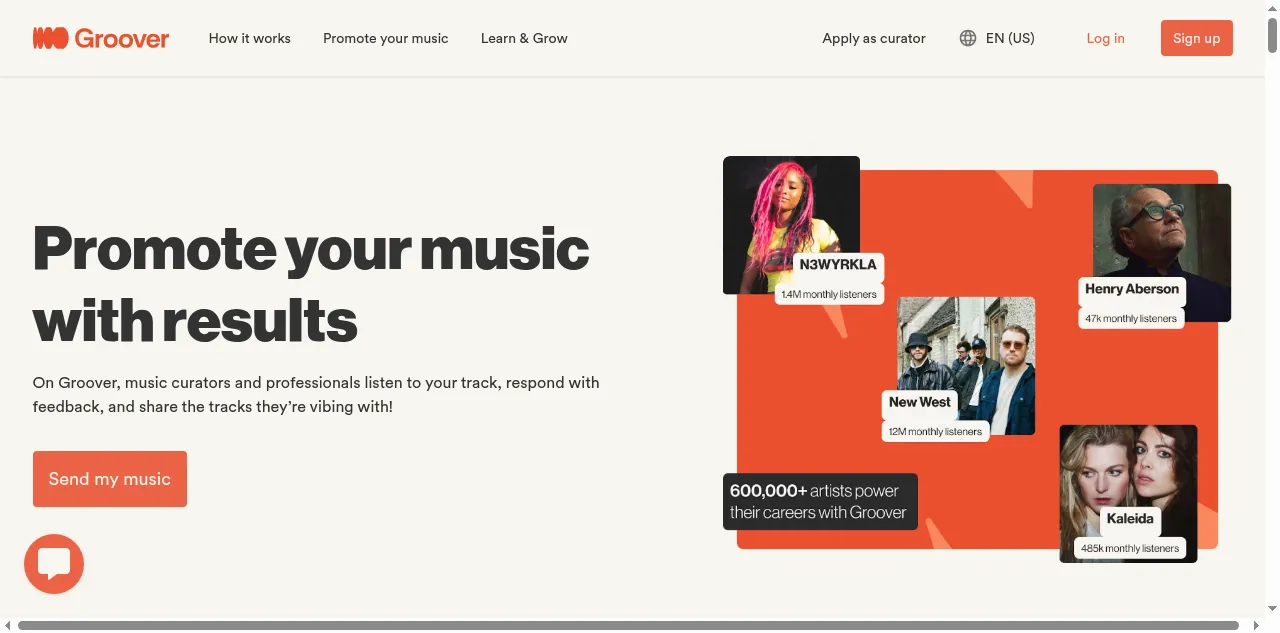The width and height of the screenshot is (1280, 633).
Task: Click the Kaleida artist photo
Action: click(1128, 493)
